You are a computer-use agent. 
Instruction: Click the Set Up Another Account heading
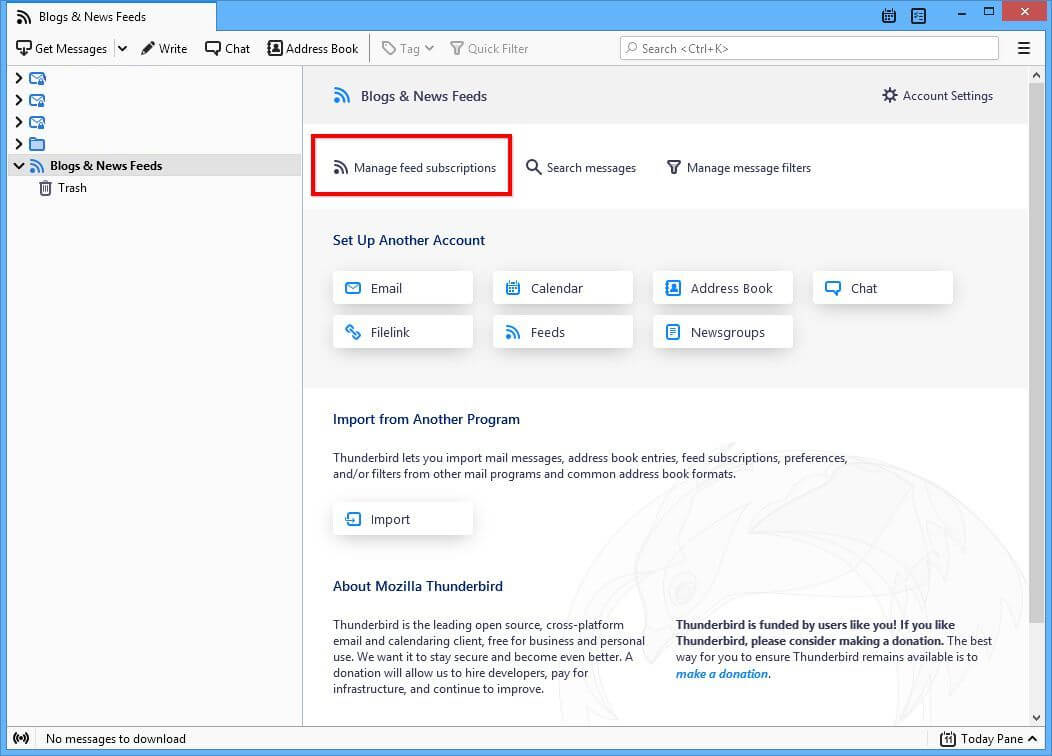(x=409, y=240)
